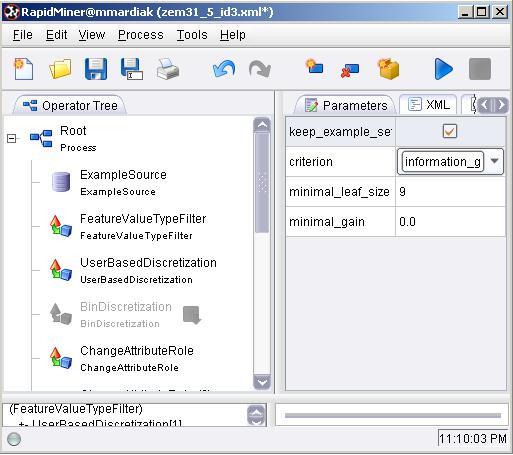Click the progress bar at bottom right
This screenshot has height=455, width=513.
click(393, 415)
